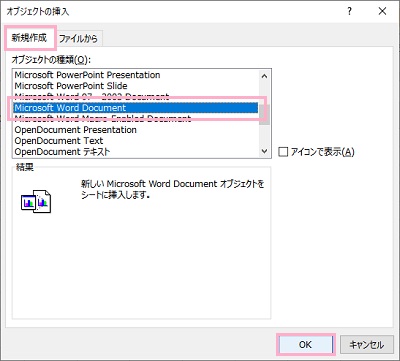Switch to the 新規作成 tab
The height and width of the screenshot is (361, 400).
tap(30, 38)
